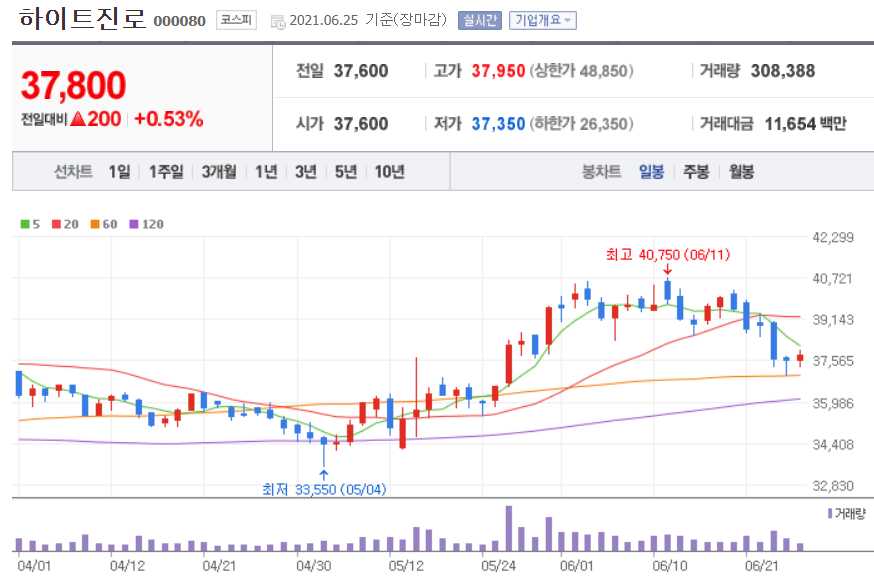Click the purple 거래량 volume legend swatch
This screenshot has width=874, height=584.
click(831, 513)
